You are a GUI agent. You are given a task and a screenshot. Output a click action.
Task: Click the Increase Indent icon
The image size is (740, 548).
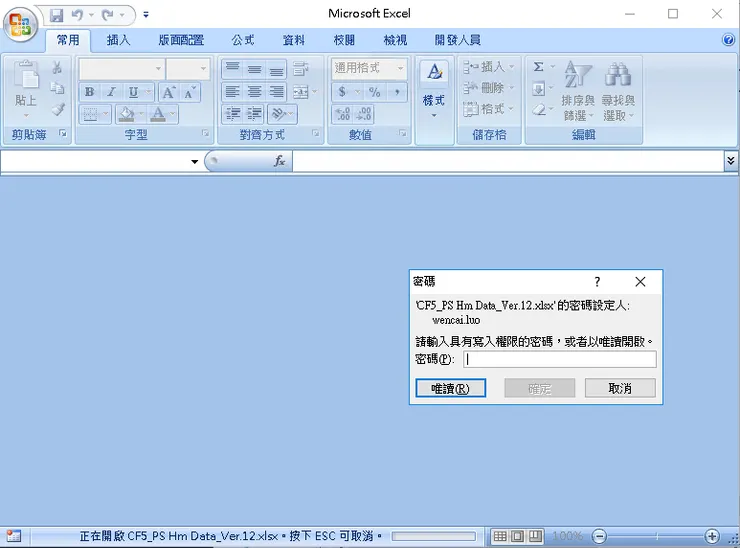(254, 114)
